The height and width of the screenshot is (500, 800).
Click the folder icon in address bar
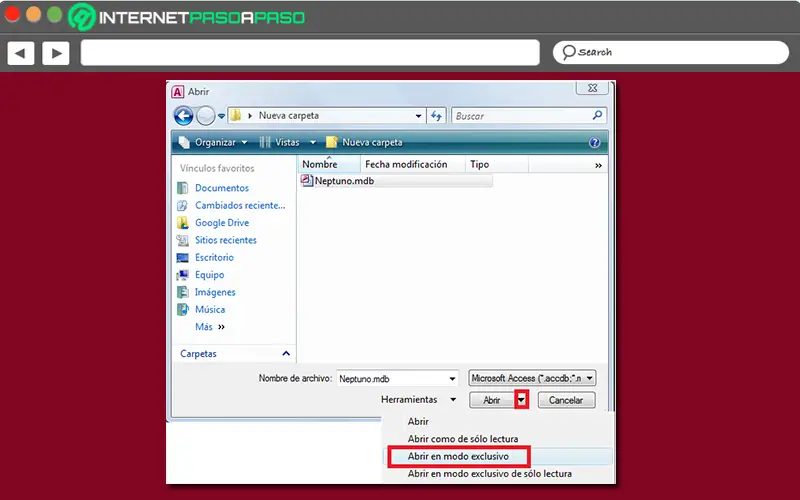pyautogui.click(x=236, y=116)
